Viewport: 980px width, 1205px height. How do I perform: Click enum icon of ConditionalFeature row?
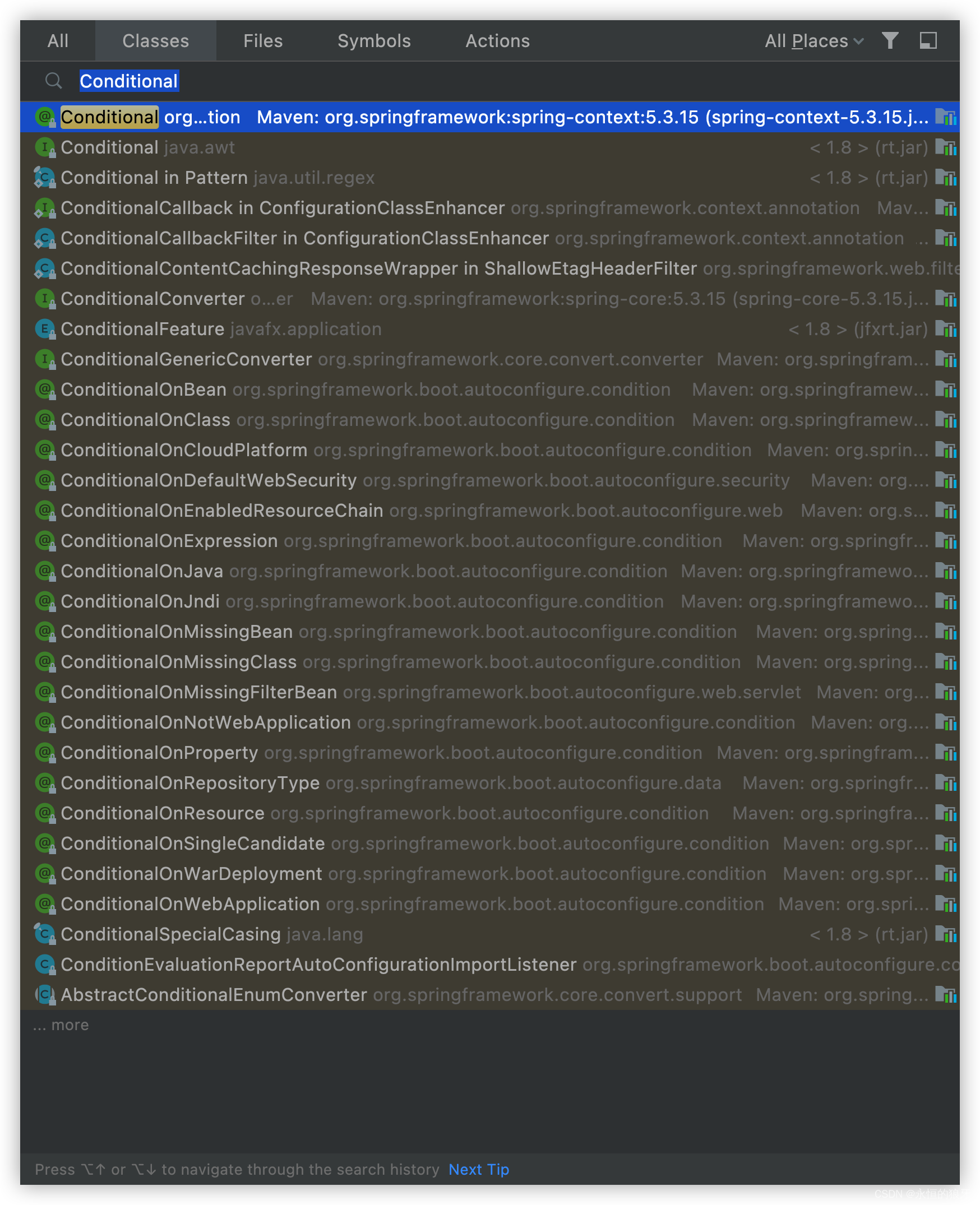pos(45,329)
